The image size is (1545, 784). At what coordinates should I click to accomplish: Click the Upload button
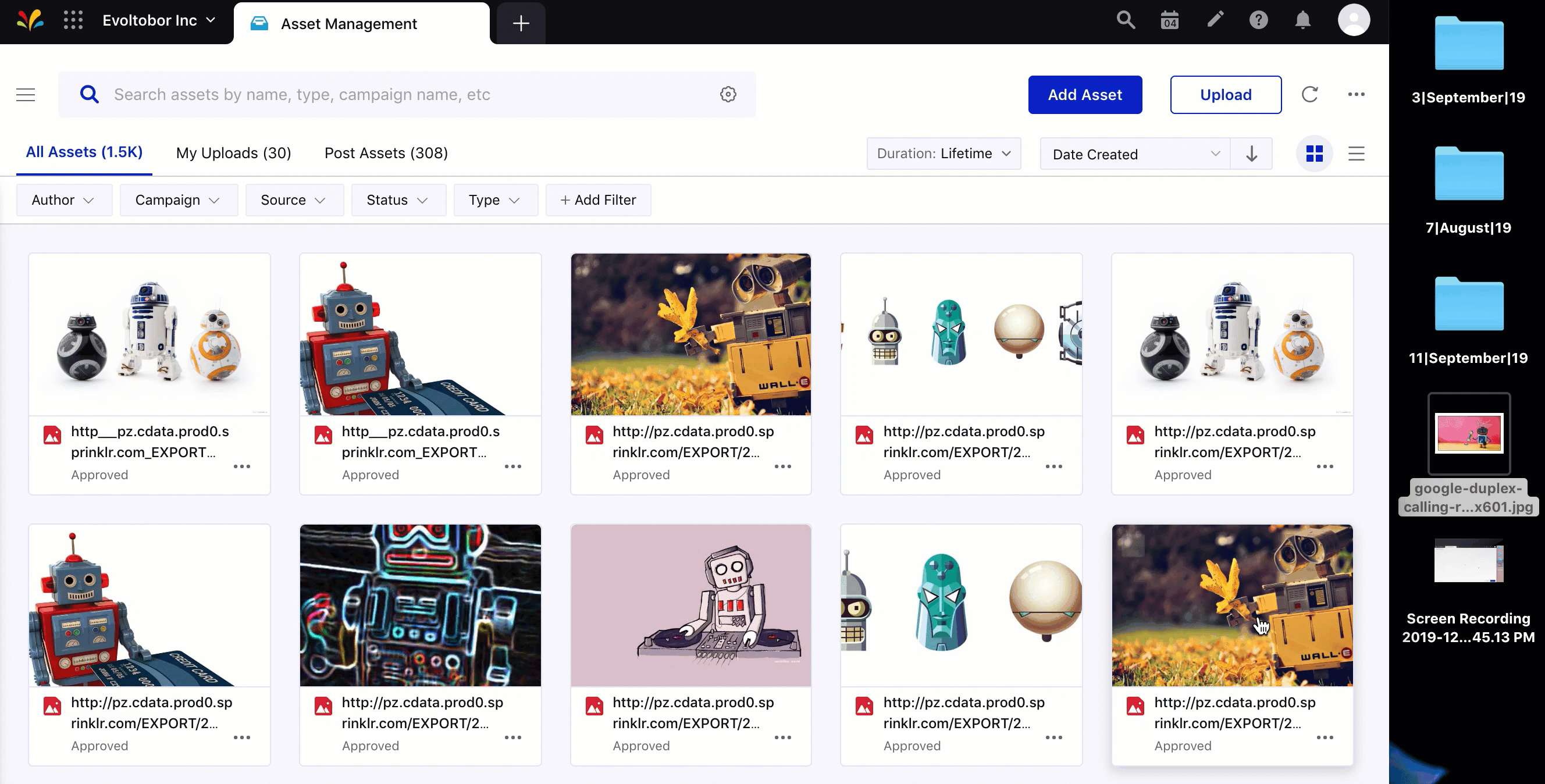(x=1225, y=95)
